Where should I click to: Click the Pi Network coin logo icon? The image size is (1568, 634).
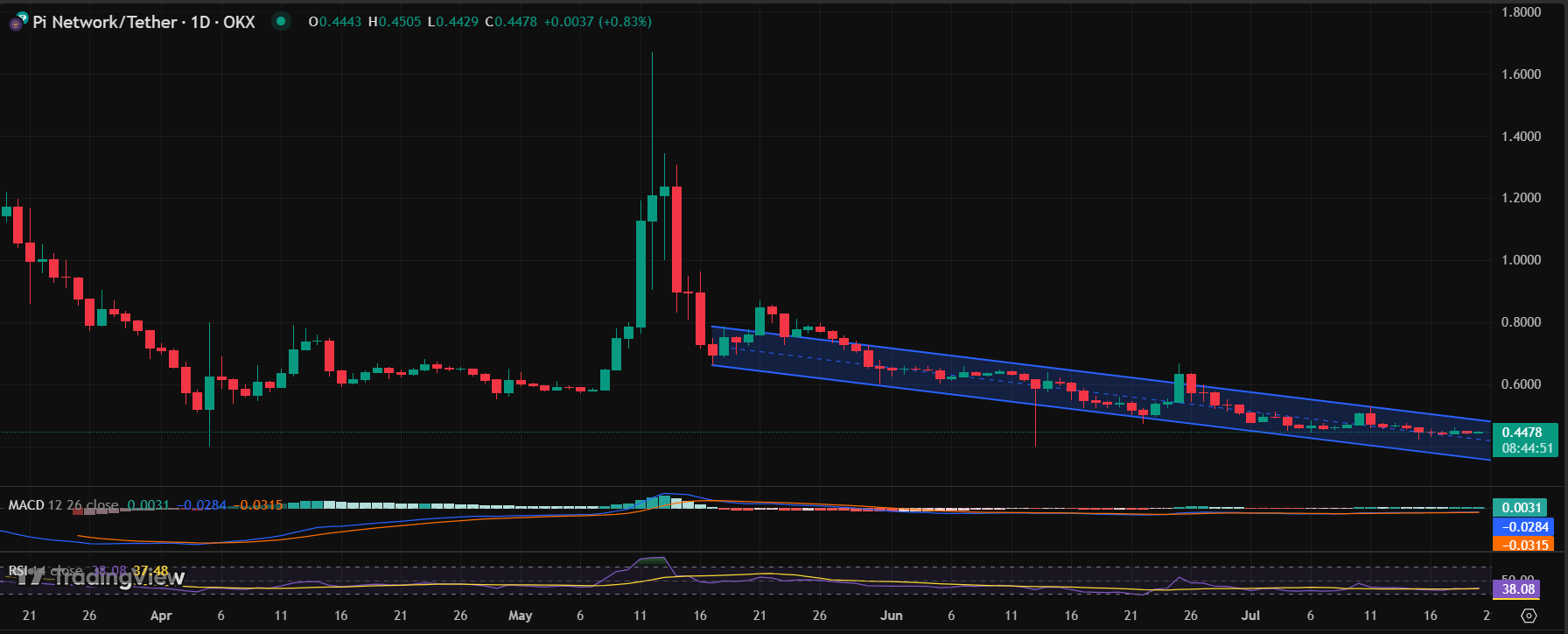point(17,23)
